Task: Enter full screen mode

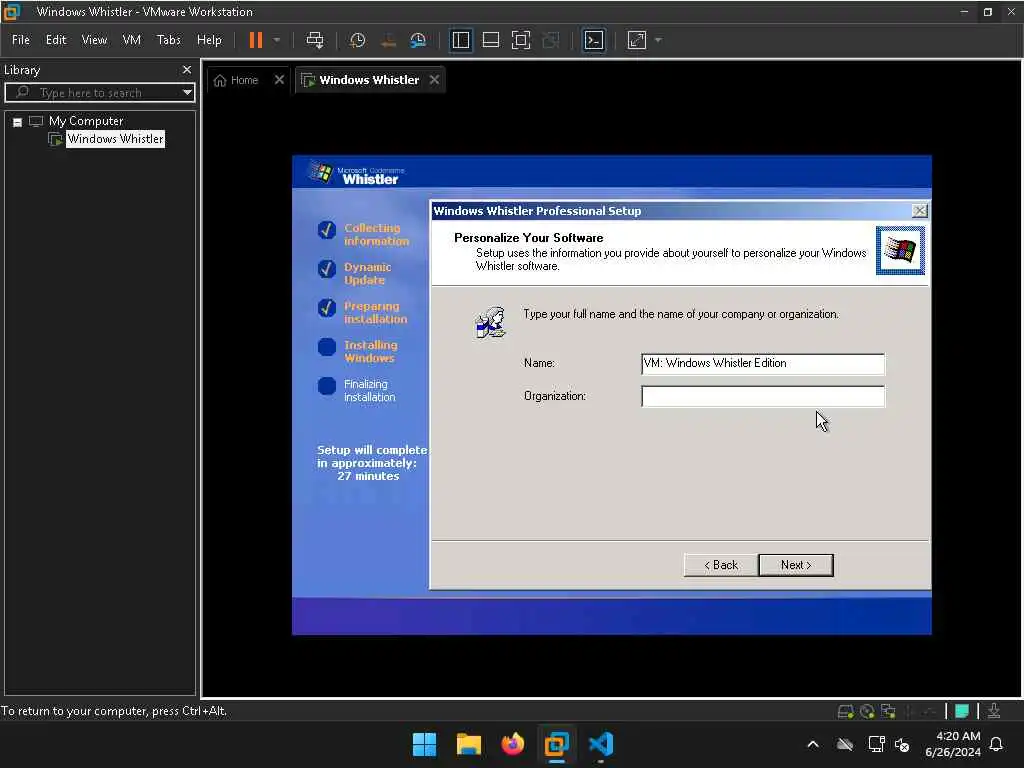Action: (520, 40)
